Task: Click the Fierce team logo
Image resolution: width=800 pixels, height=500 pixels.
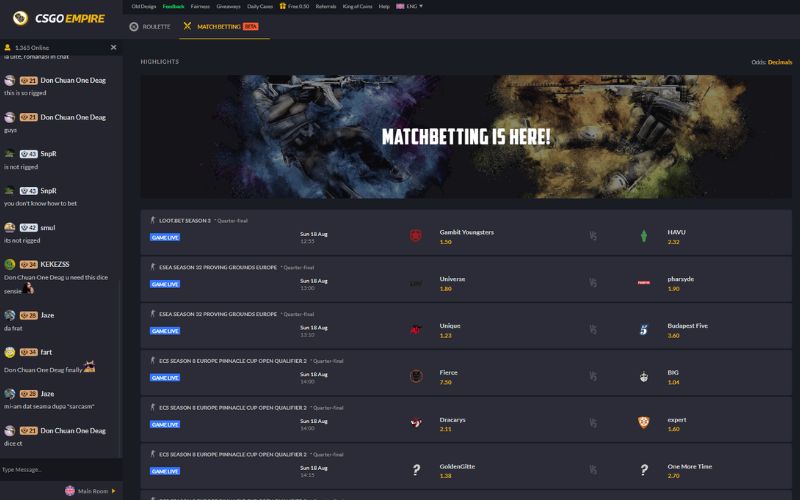Action: tap(416, 377)
